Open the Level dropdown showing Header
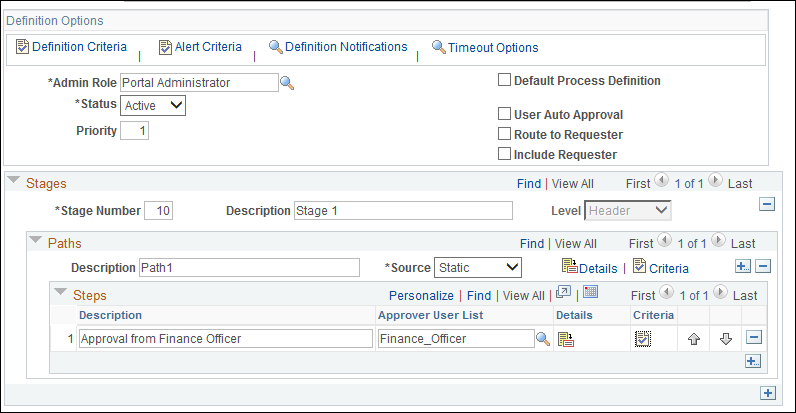 coord(627,211)
